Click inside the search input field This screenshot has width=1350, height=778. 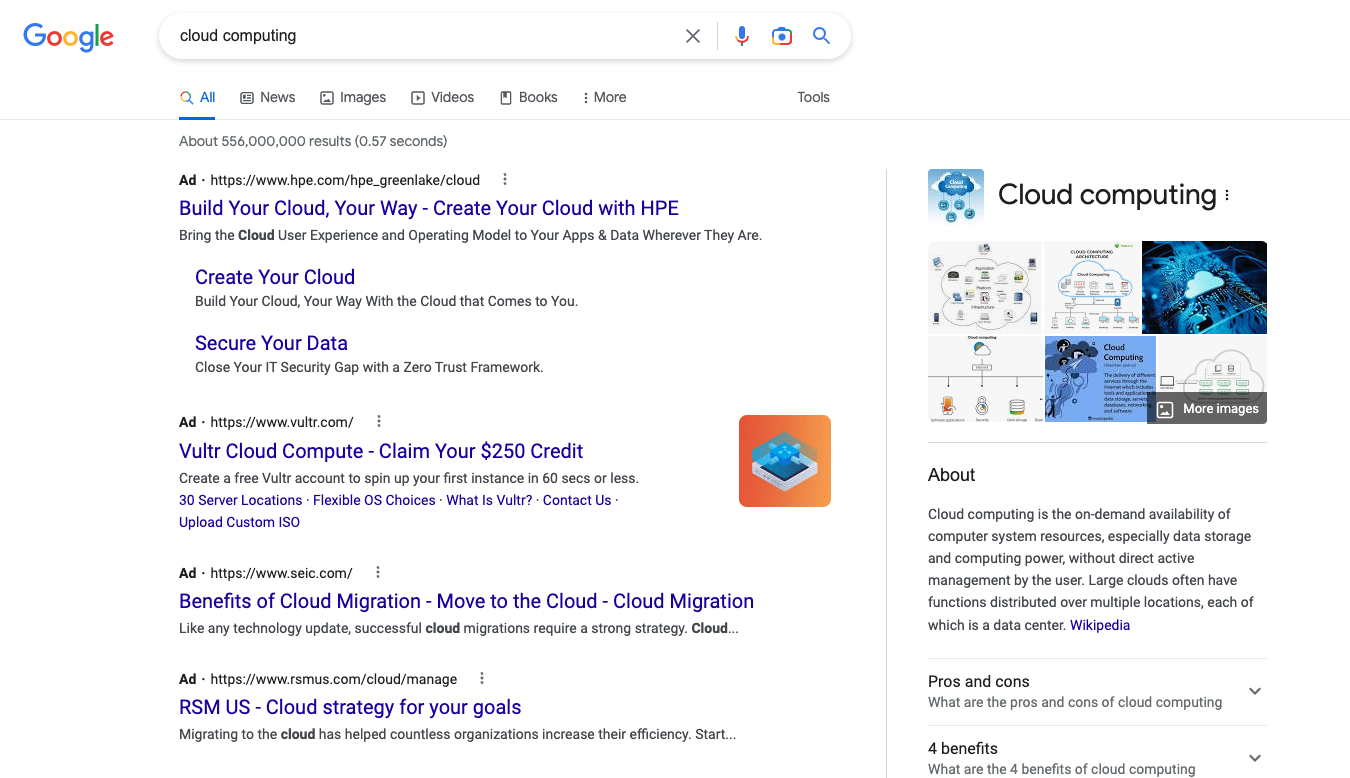click(x=420, y=35)
